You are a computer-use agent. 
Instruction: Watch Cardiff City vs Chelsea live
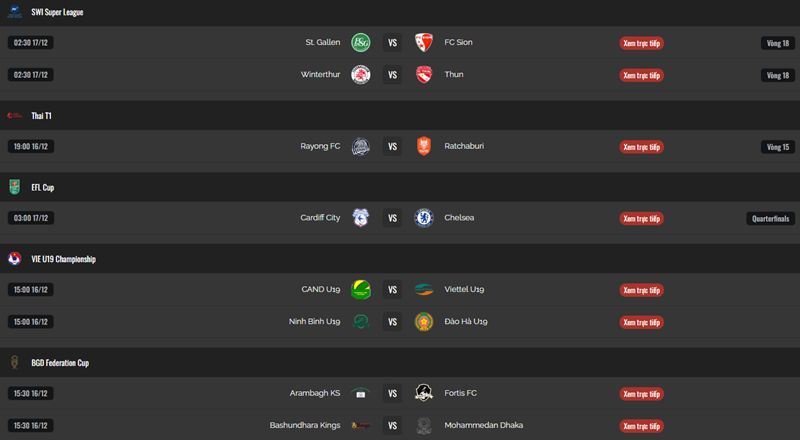pyautogui.click(x=642, y=219)
